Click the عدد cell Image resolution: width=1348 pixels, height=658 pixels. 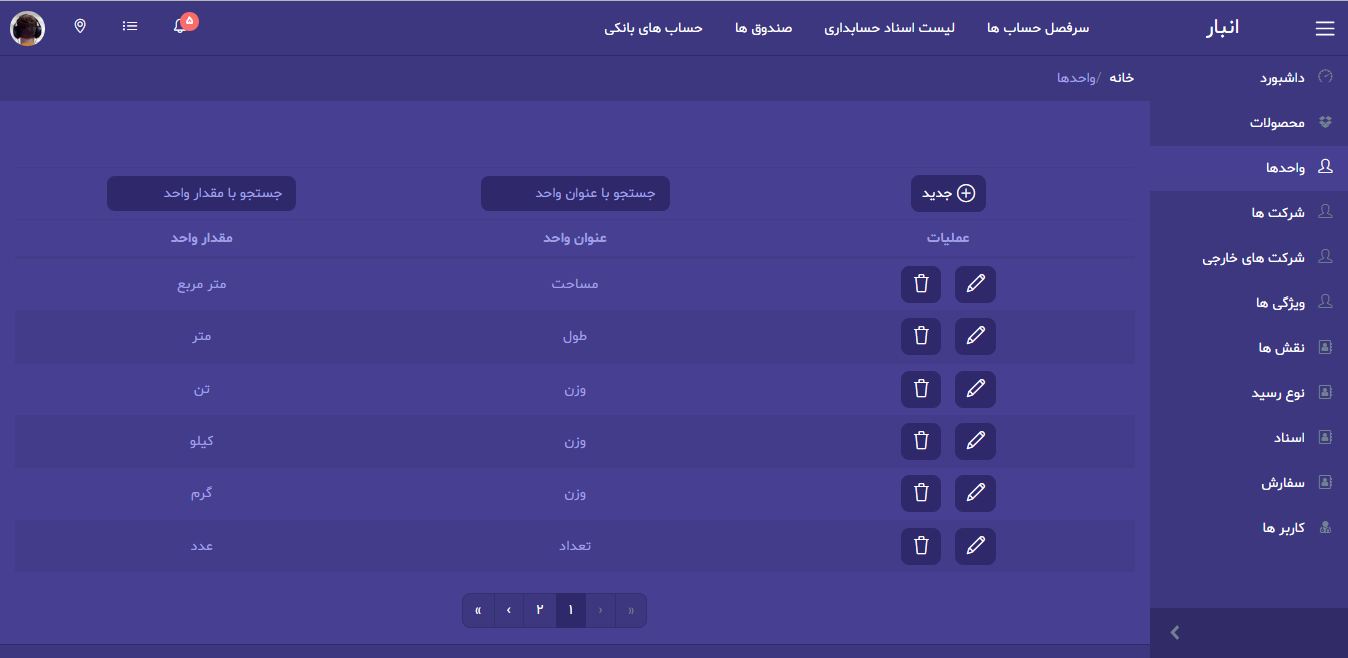(x=202, y=546)
